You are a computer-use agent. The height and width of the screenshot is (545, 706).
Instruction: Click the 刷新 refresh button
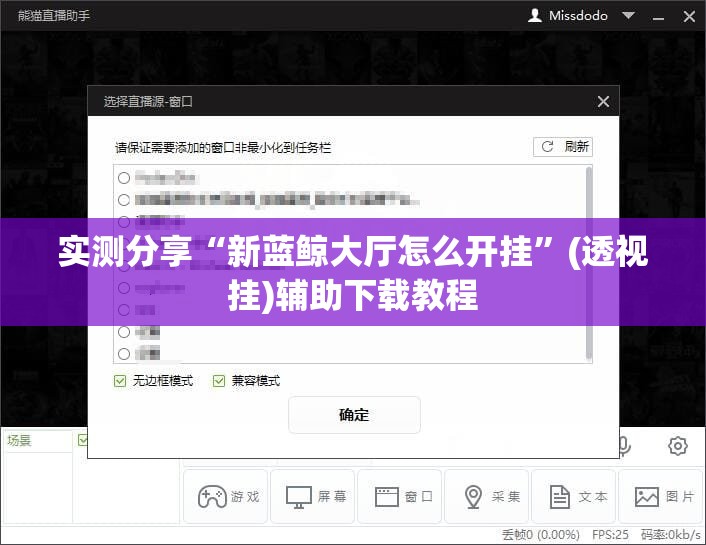click(563, 147)
